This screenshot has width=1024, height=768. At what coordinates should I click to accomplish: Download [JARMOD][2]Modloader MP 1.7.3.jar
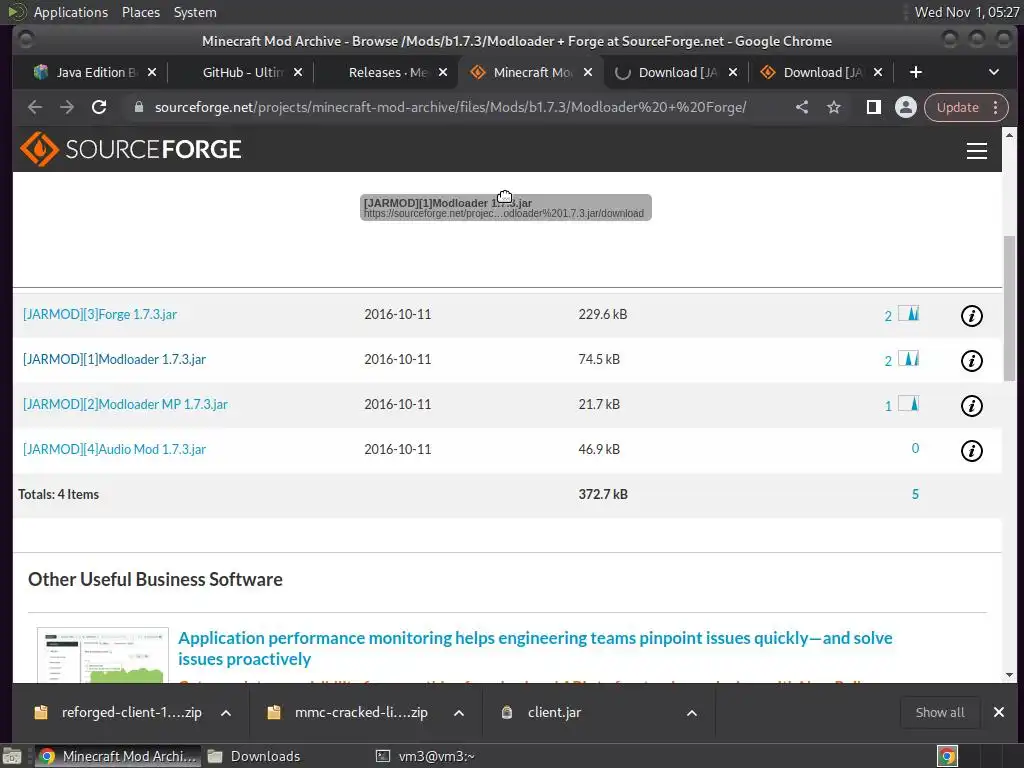pyautogui.click(x=125, y=404)
